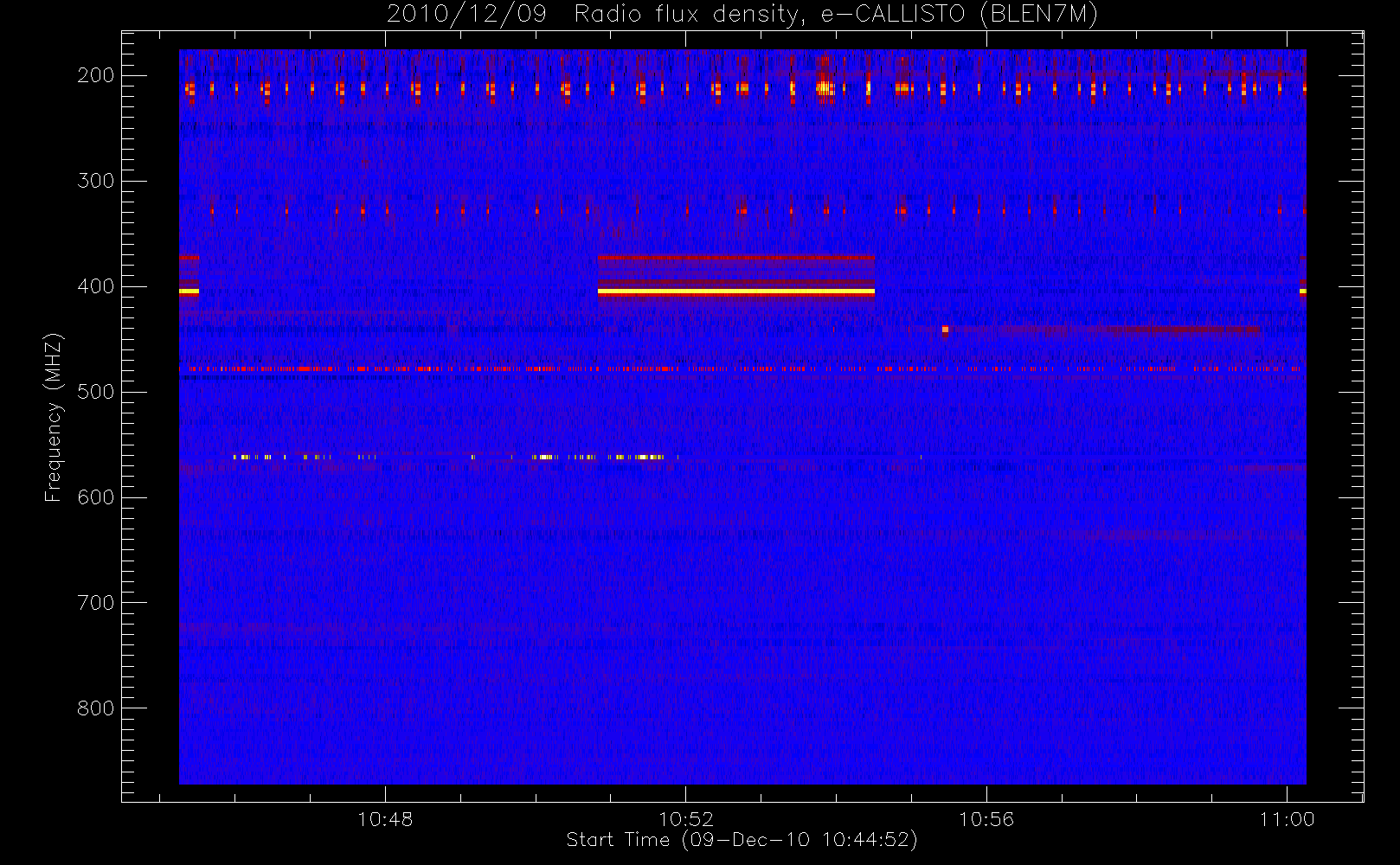The width and height of the screenshot is (1400, 865).
Task: Click the 200 frequency tick label
Action: [96, 75]
